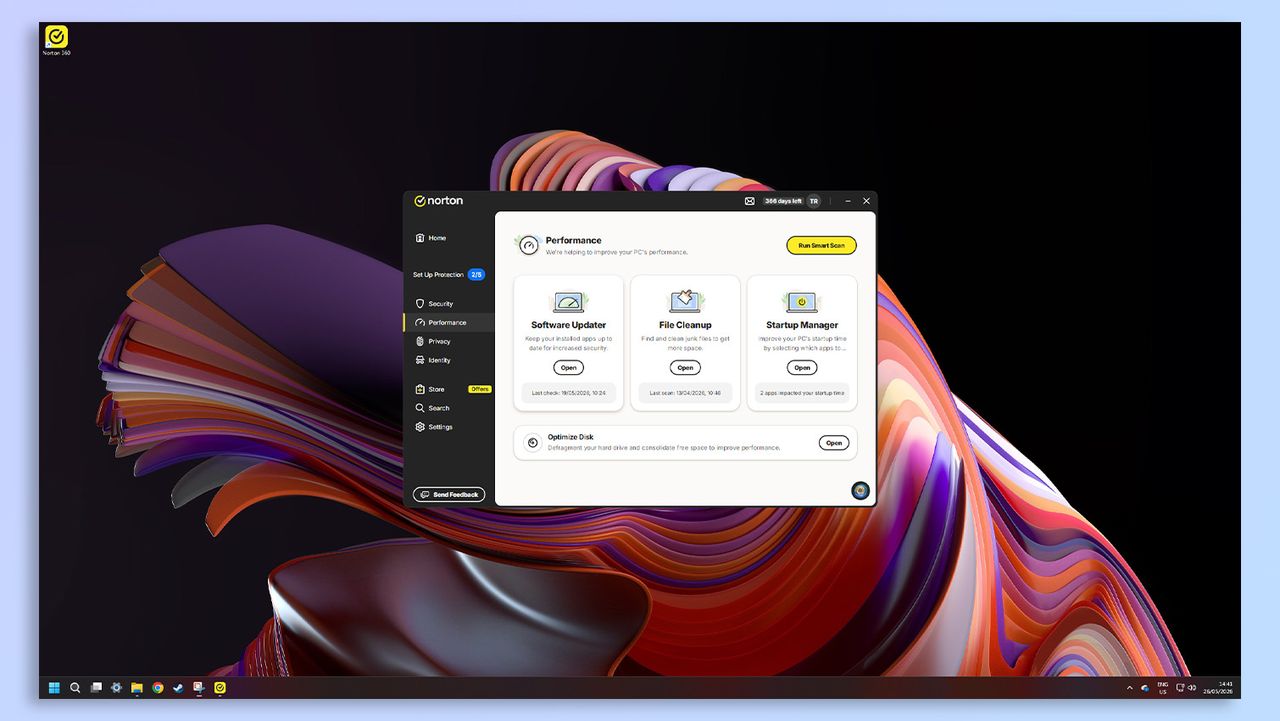Screen dimensions: 1280x721
Task: Click the Optimize Disk circular icon
Action: point(532,442)
